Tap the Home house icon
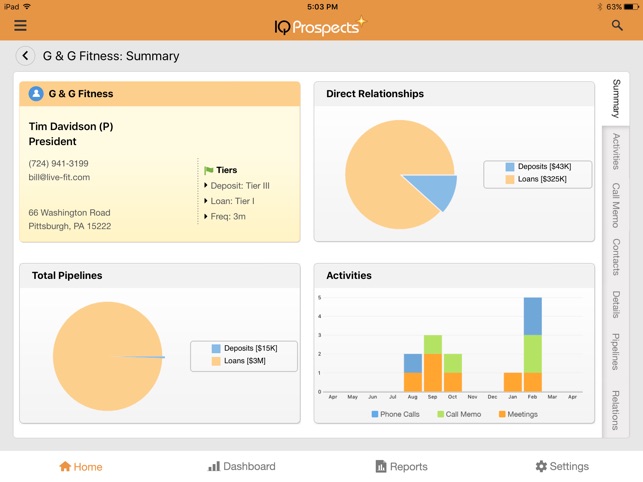Viewport: 643px width, 482px height. [65, 466]
